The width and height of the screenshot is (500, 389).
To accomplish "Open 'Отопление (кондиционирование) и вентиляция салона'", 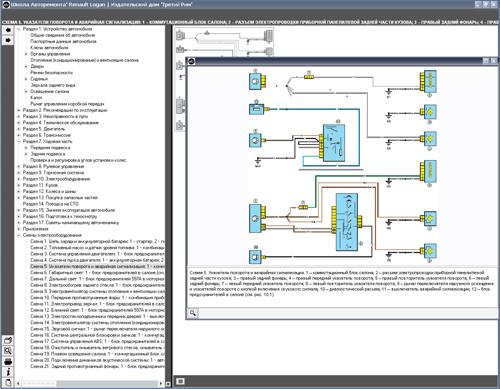I will (84, 60).
